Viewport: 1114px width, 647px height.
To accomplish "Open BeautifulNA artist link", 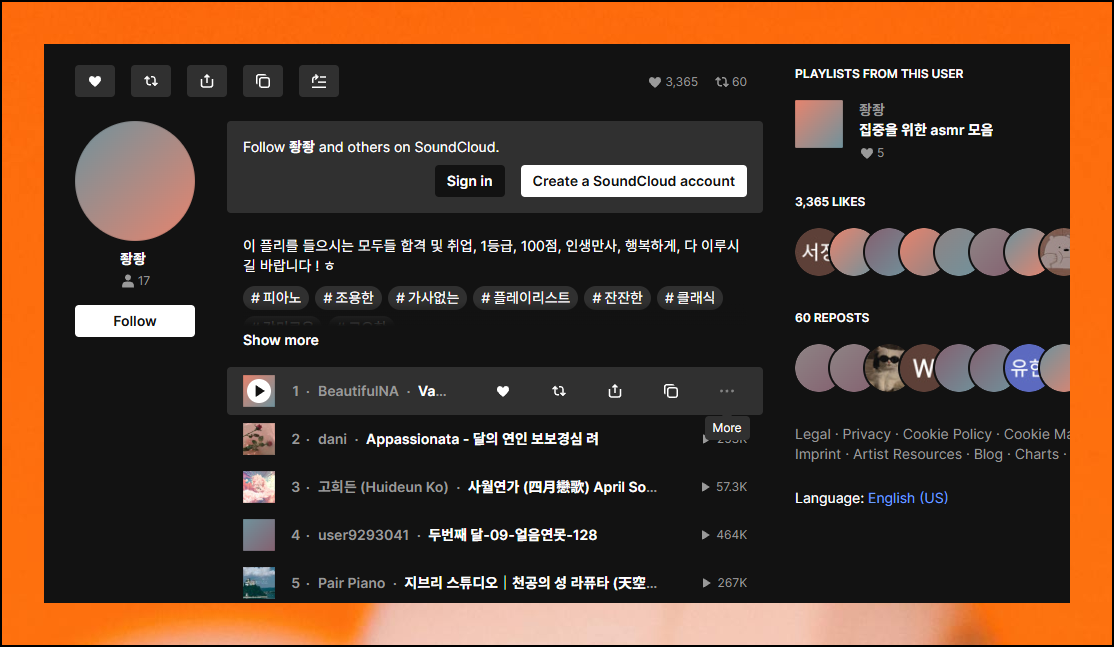I will tap(358, 391).
